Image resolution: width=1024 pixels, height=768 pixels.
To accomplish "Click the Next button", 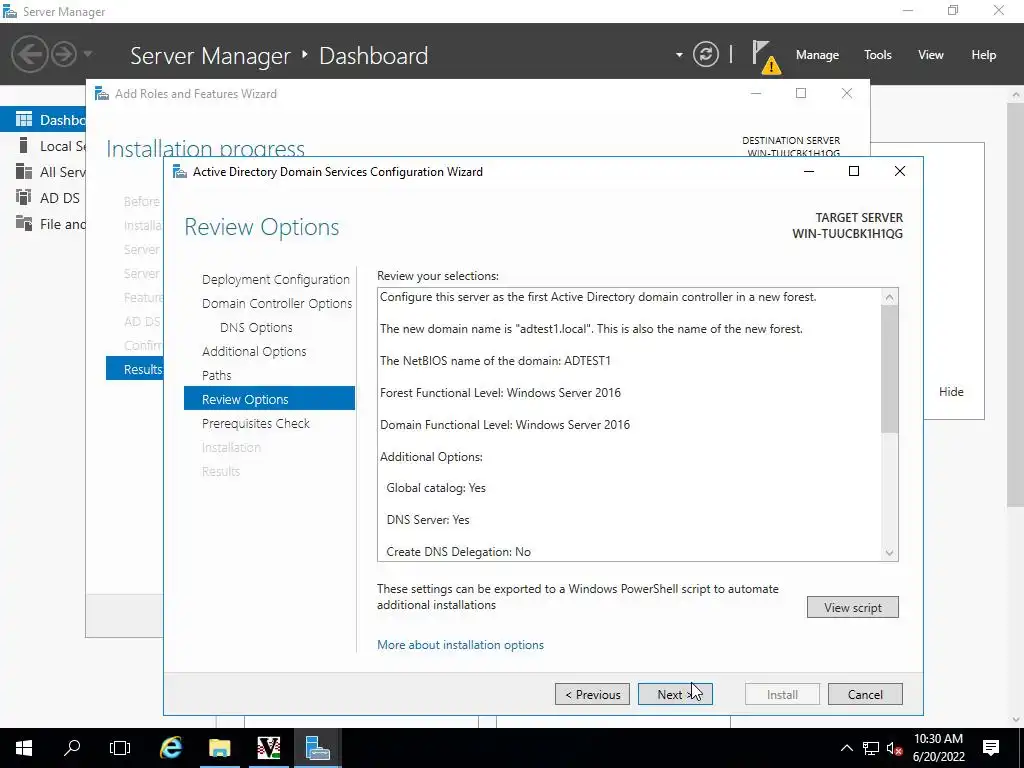I will 675,694.
